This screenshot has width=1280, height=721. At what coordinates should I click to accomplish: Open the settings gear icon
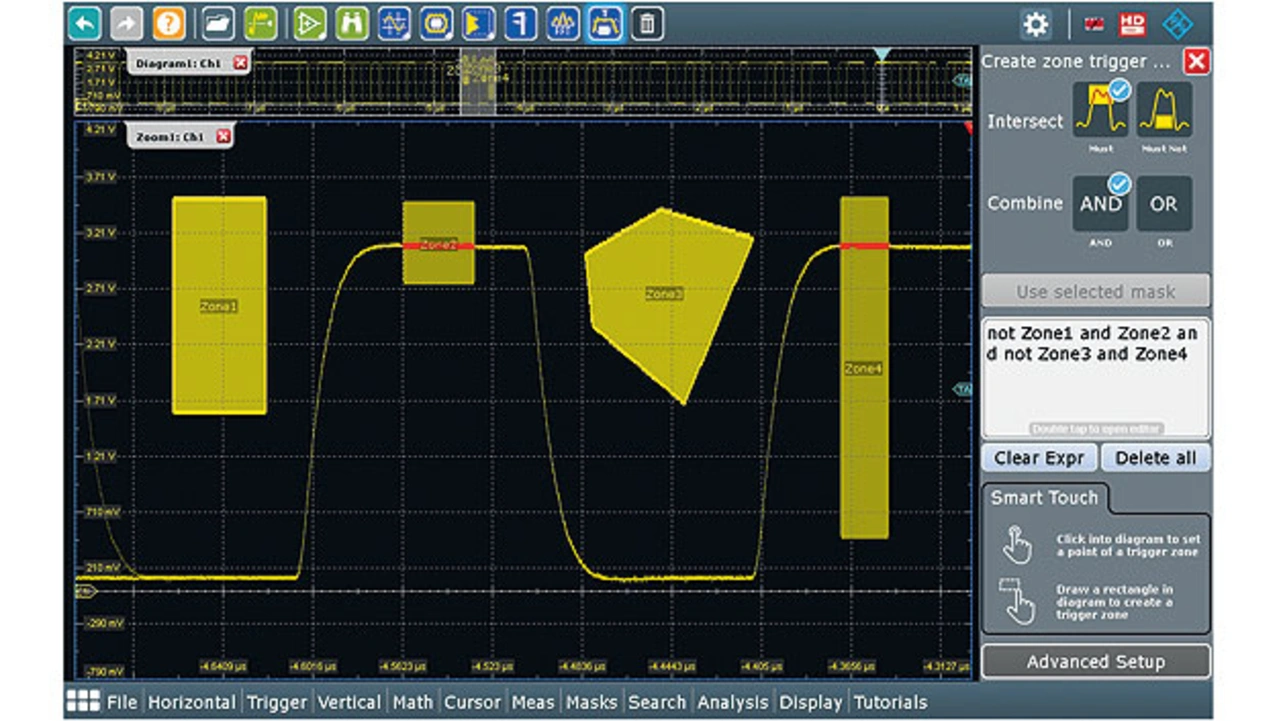1036,24
